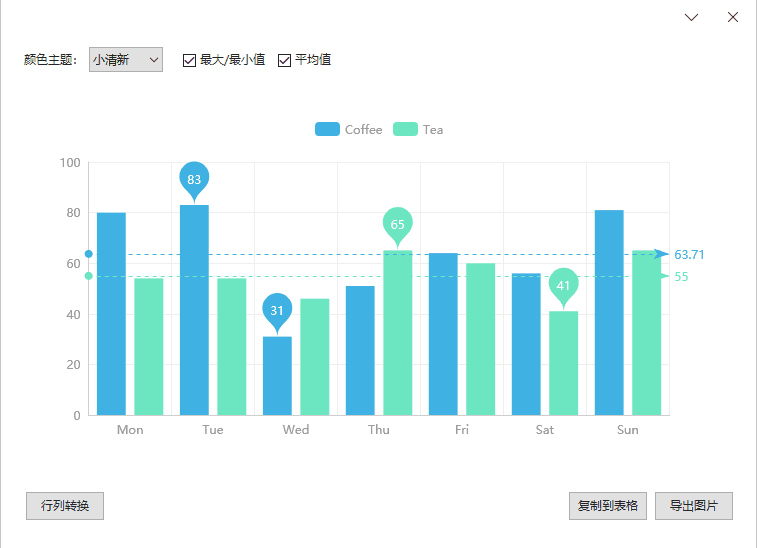This screenshot has width=757, height=548.
Task: Toggle the Tea legend swatch
Action: click(405, 129)
